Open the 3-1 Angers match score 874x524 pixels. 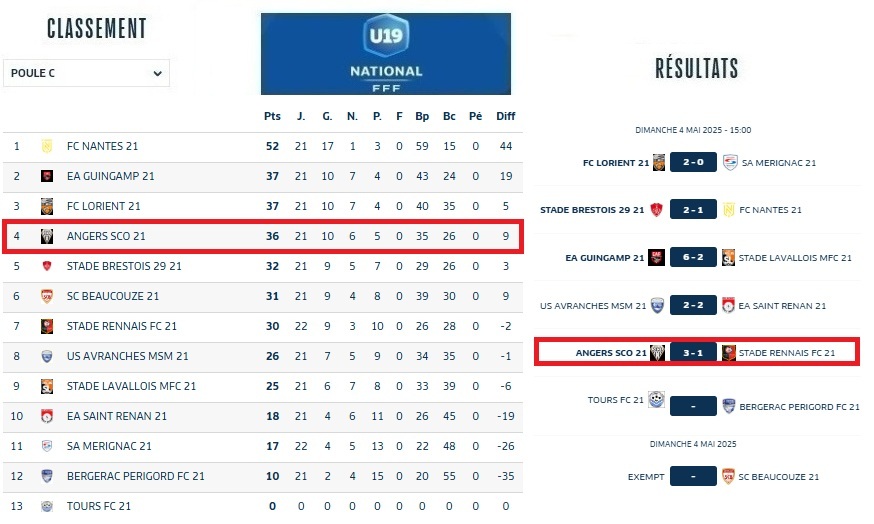coord(693,353)
